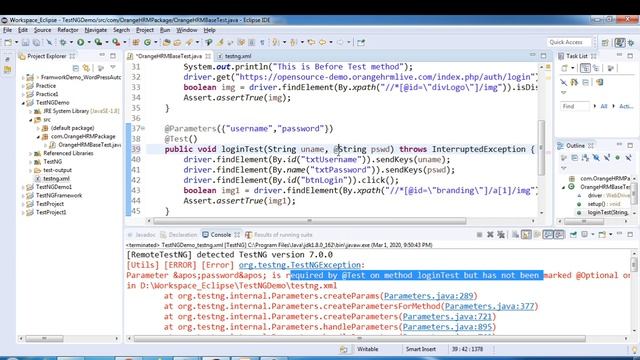Click editor vertical scrollbar thumb
The height and width of the screenshot is (360, 640).
(542, 148)
